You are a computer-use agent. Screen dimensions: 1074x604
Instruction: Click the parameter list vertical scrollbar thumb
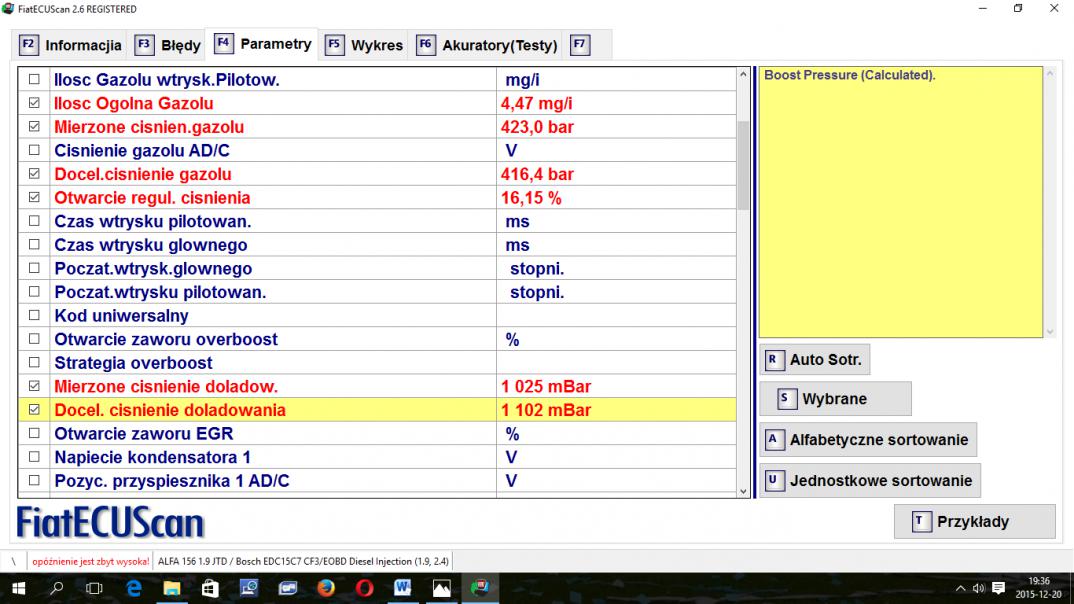[742, 165]
